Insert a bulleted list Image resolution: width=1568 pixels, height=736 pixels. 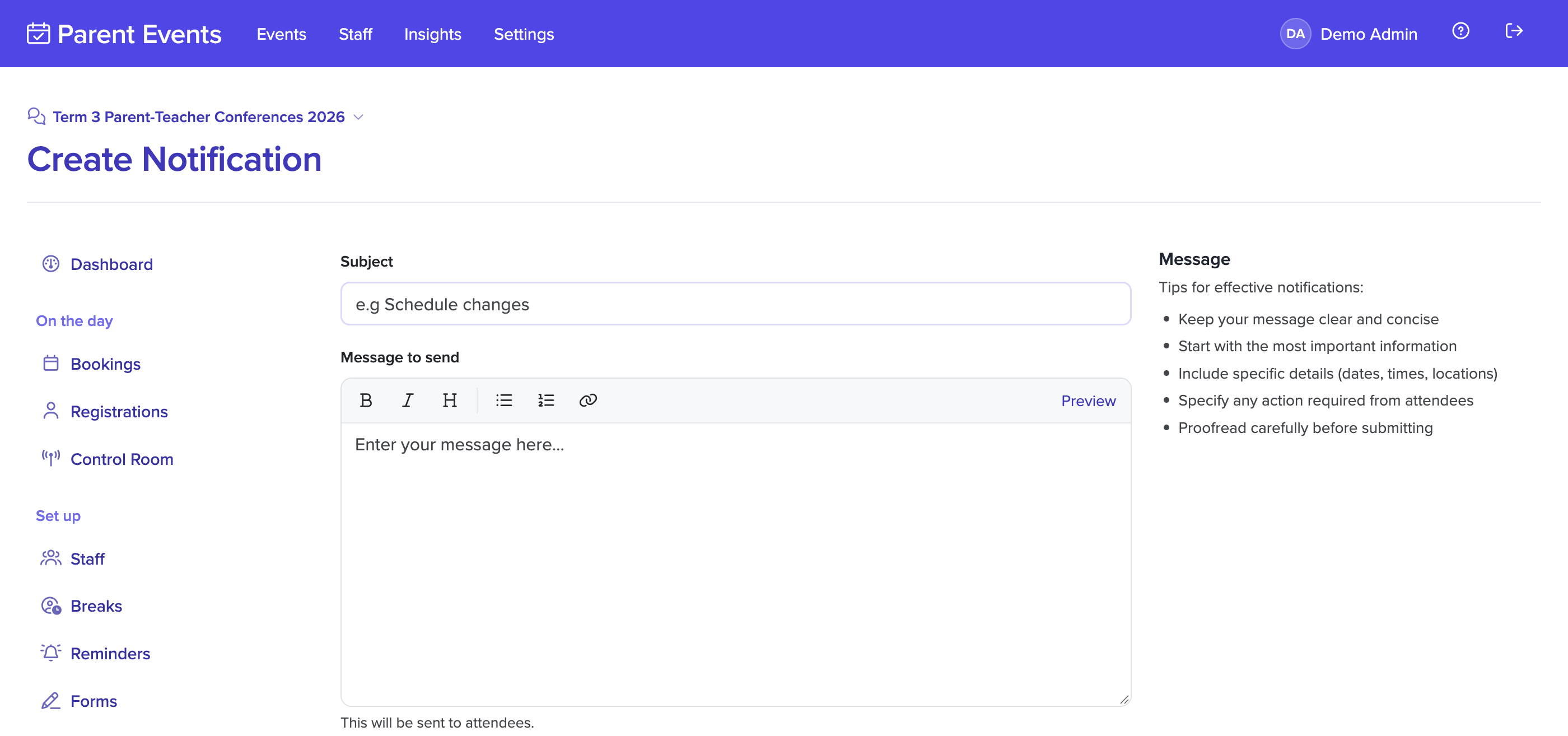503,400
